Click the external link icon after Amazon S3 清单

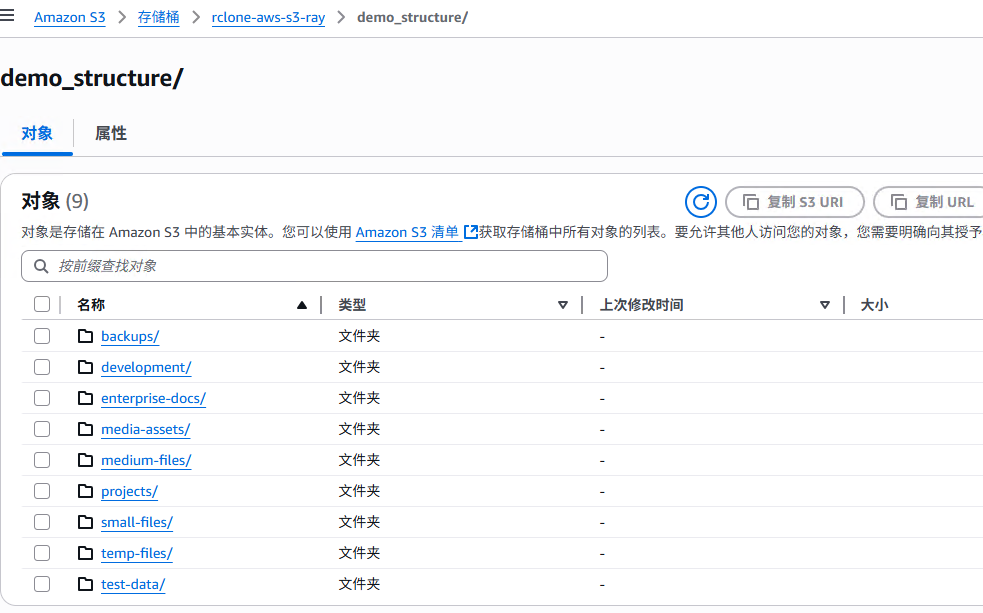click(x=471, y=232)
